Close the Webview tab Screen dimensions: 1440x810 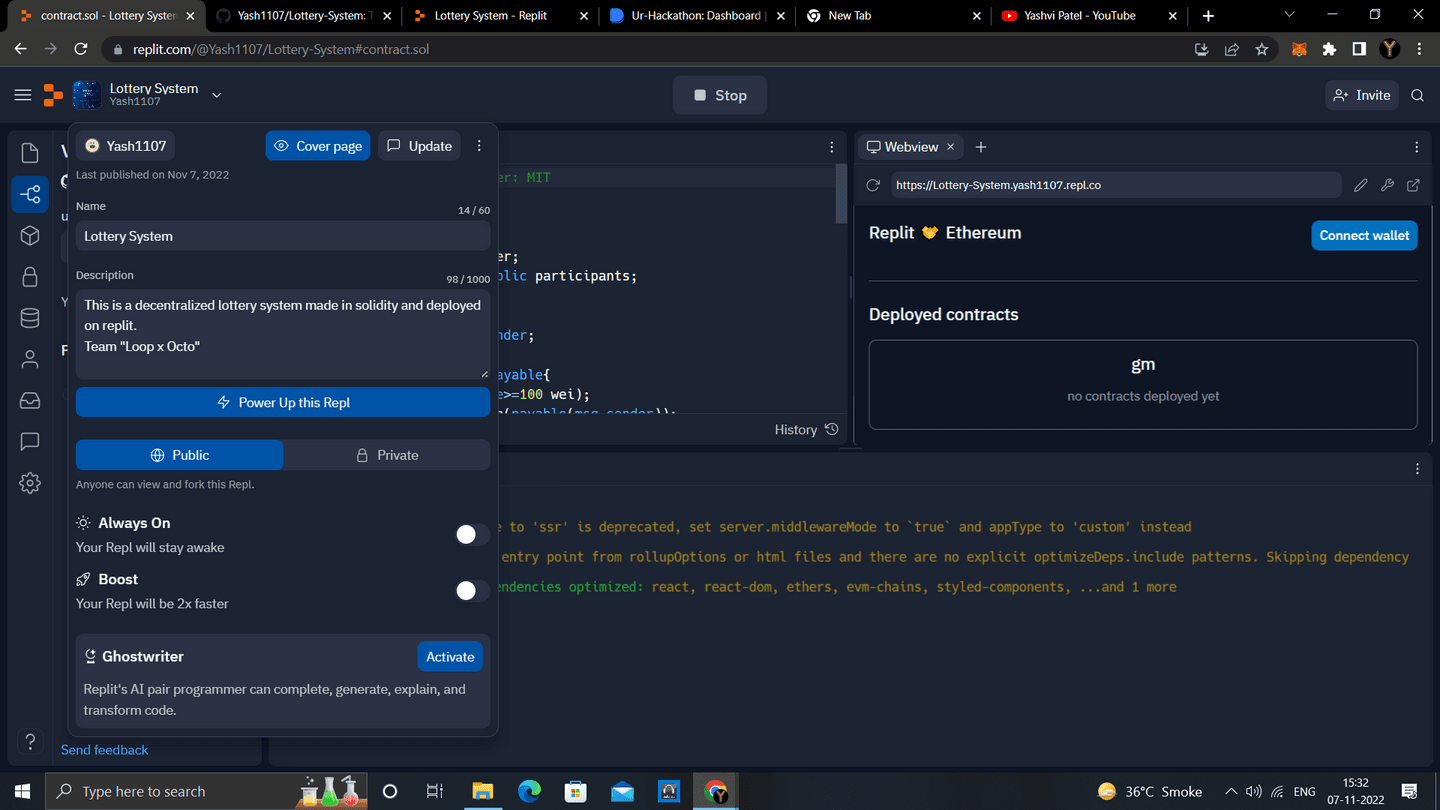(x=950, y=147)
